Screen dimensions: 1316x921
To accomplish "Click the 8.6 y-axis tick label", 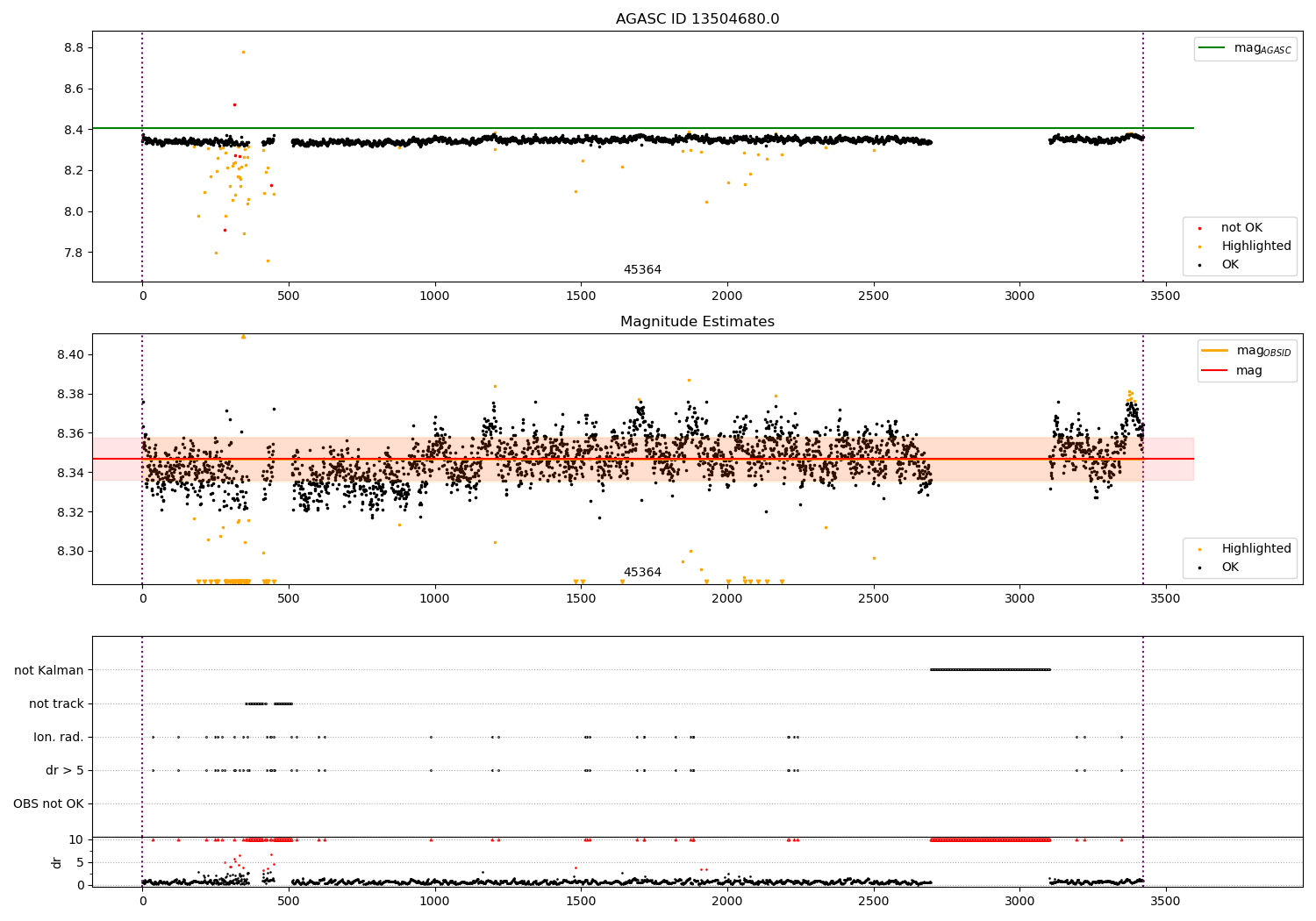I will (75, 89).
